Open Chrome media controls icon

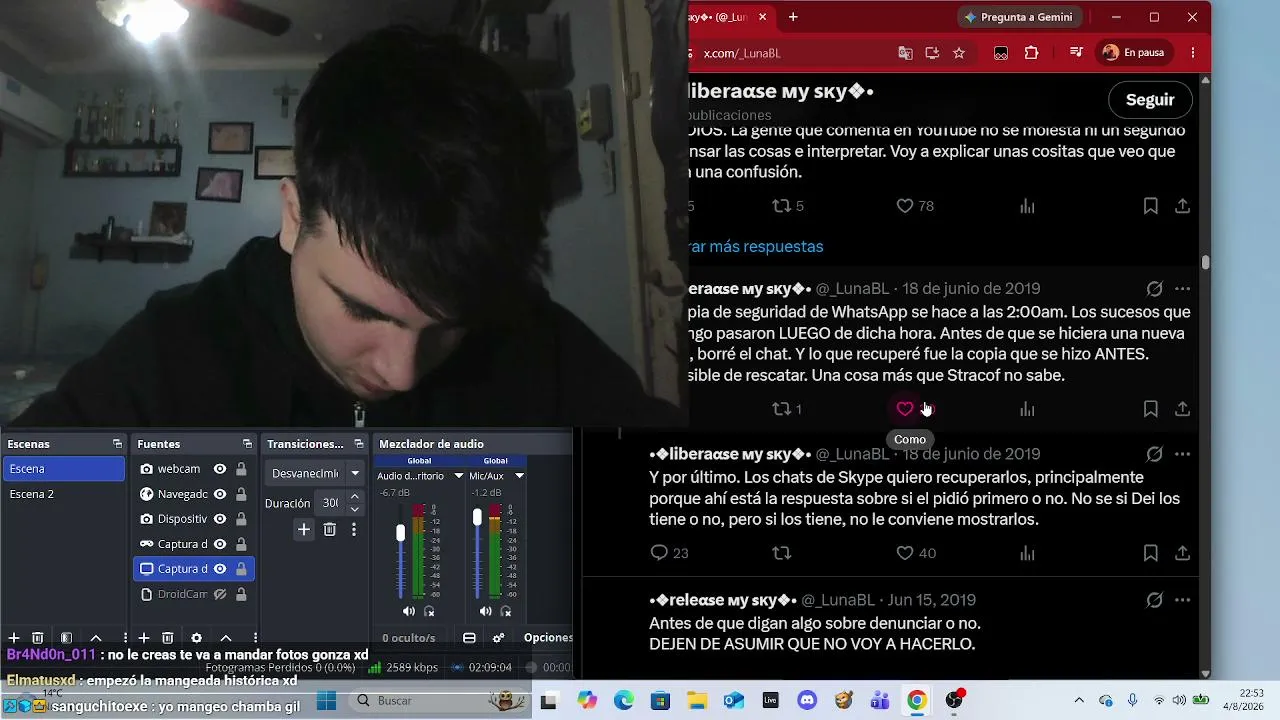(x=1076, y=53)
